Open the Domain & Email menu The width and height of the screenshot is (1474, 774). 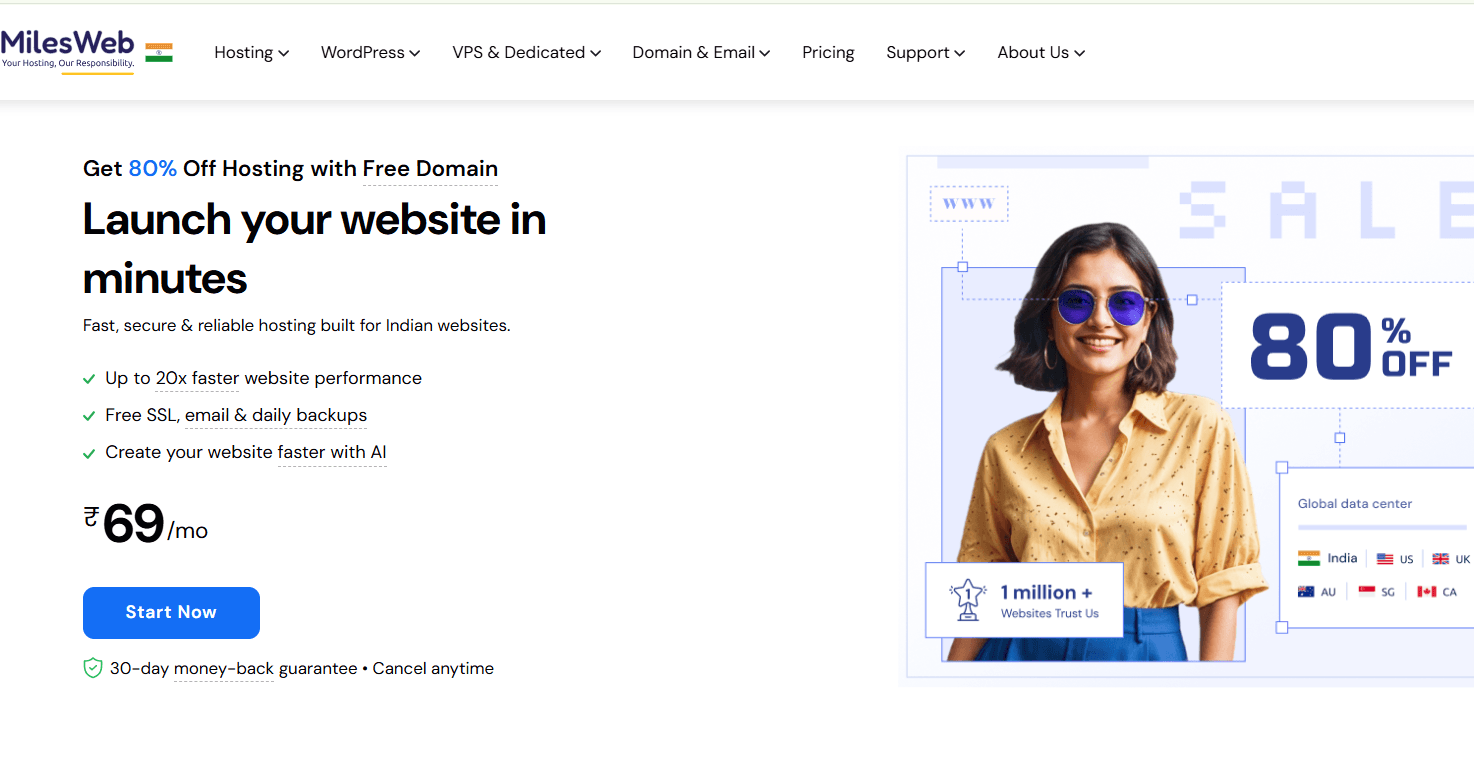click(x=701, y=53)
